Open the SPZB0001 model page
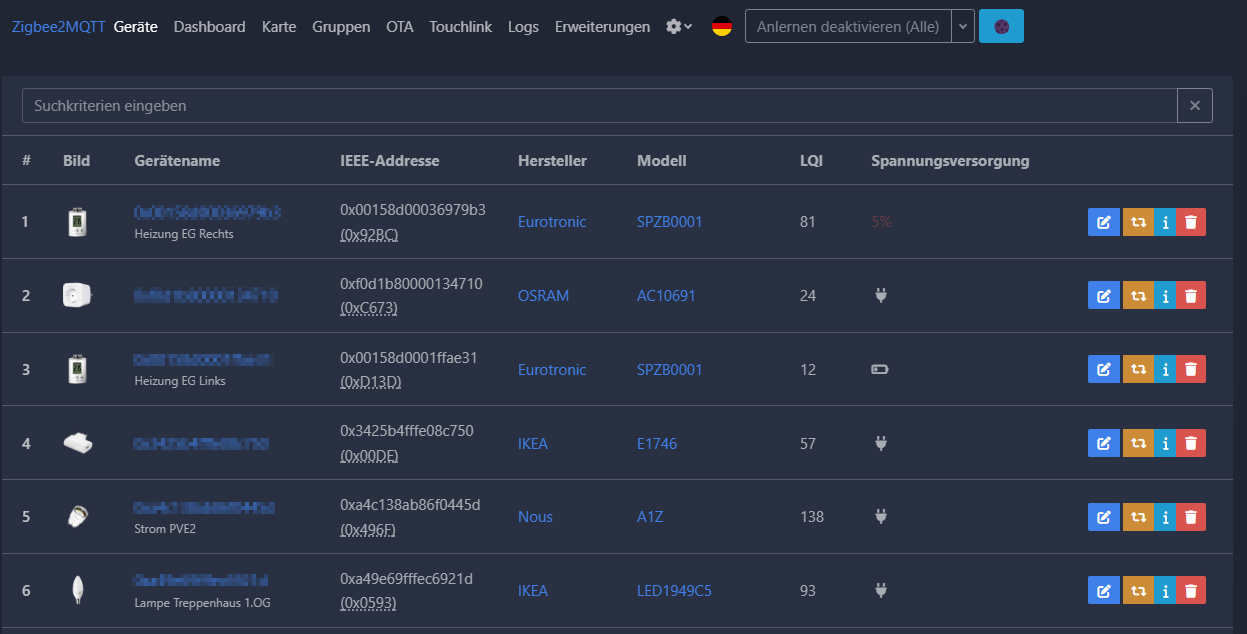The width and height of the screenshot is (1247, 634). click(670, 222)
